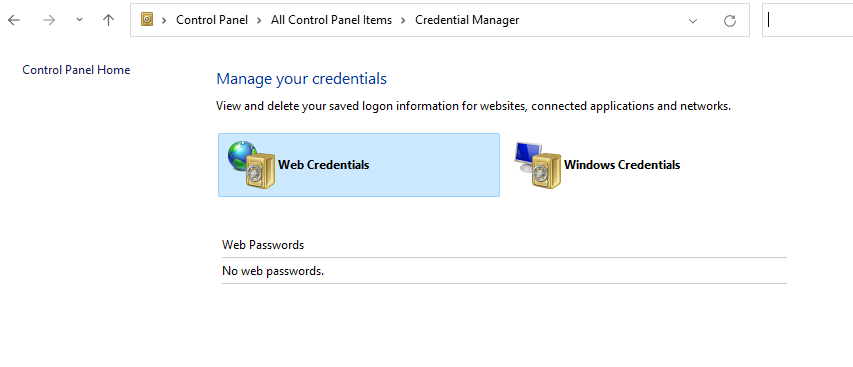Click the Web Passwords section header
This screenshot has height=367, width=853.
click(263, 245)
